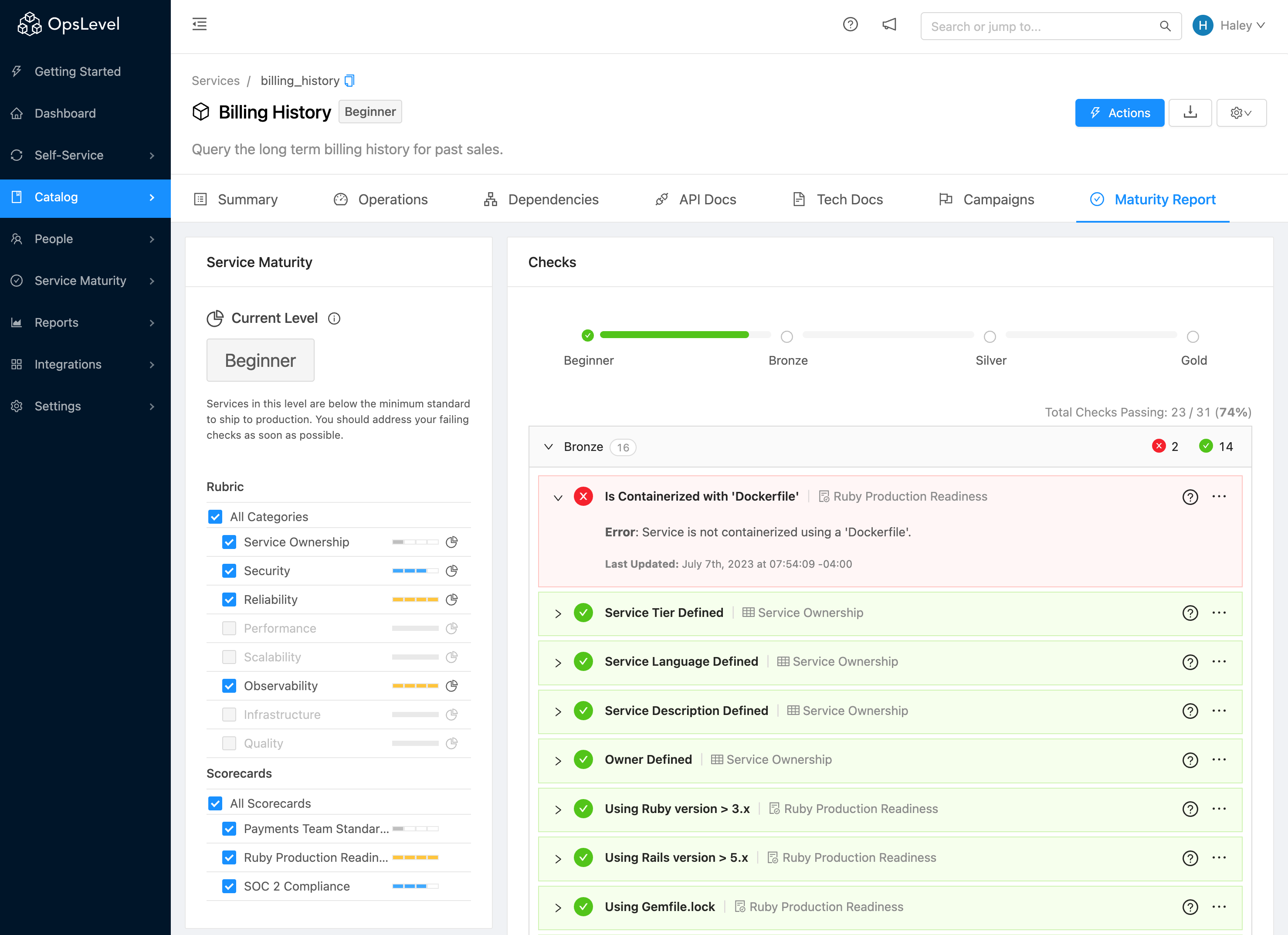The image size is (1288, 935).
Task: Click the Services breadcrumb link
Action: (215, 81)
